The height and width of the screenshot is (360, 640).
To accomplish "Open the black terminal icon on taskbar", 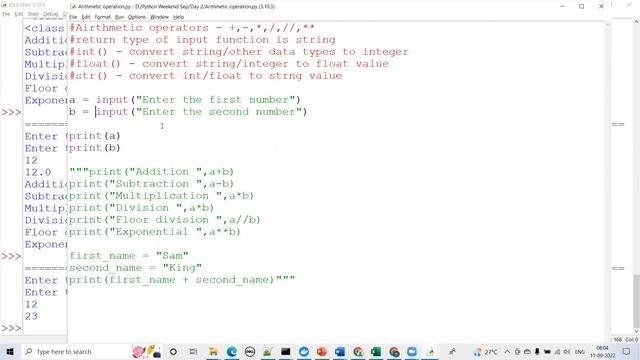I will tap(286, 351).
